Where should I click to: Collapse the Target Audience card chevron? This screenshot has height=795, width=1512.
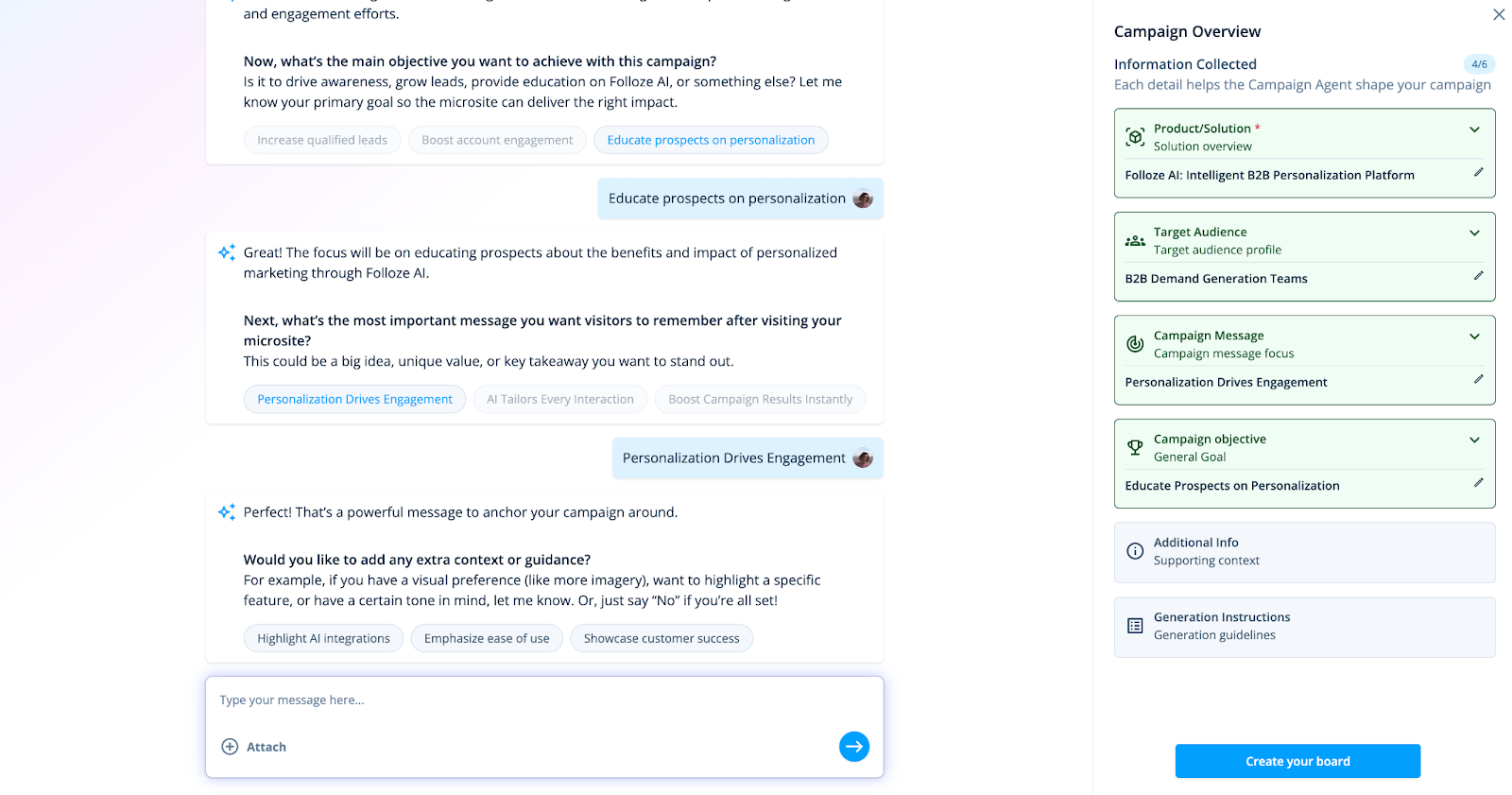(1474, 233)
